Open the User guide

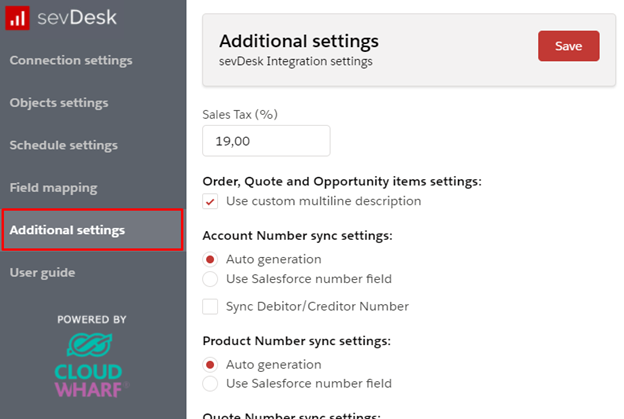42,272
